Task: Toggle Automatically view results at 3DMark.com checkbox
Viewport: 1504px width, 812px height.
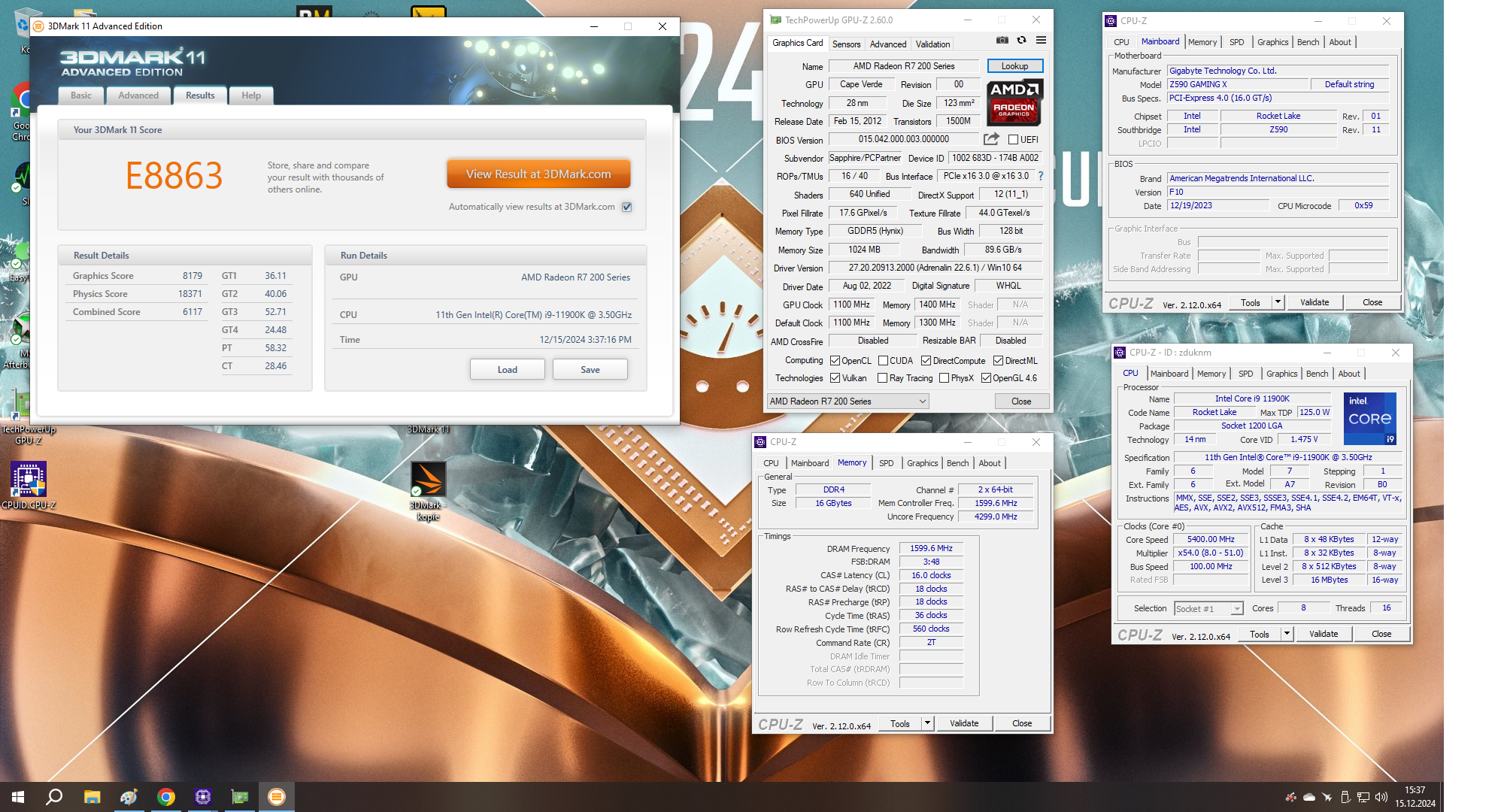Action: (626, 207)
